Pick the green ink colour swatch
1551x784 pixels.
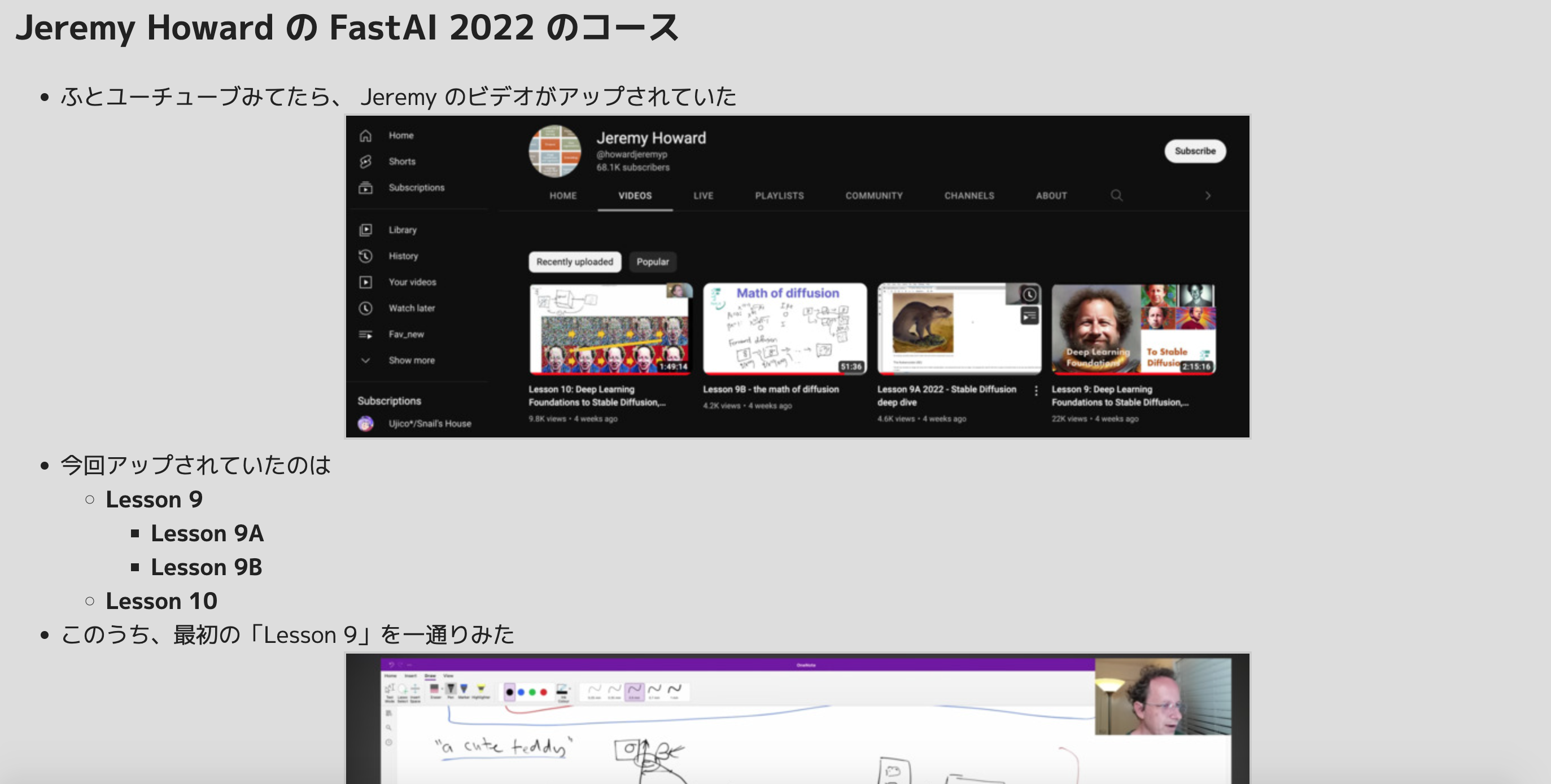click(x=532, y=693)
